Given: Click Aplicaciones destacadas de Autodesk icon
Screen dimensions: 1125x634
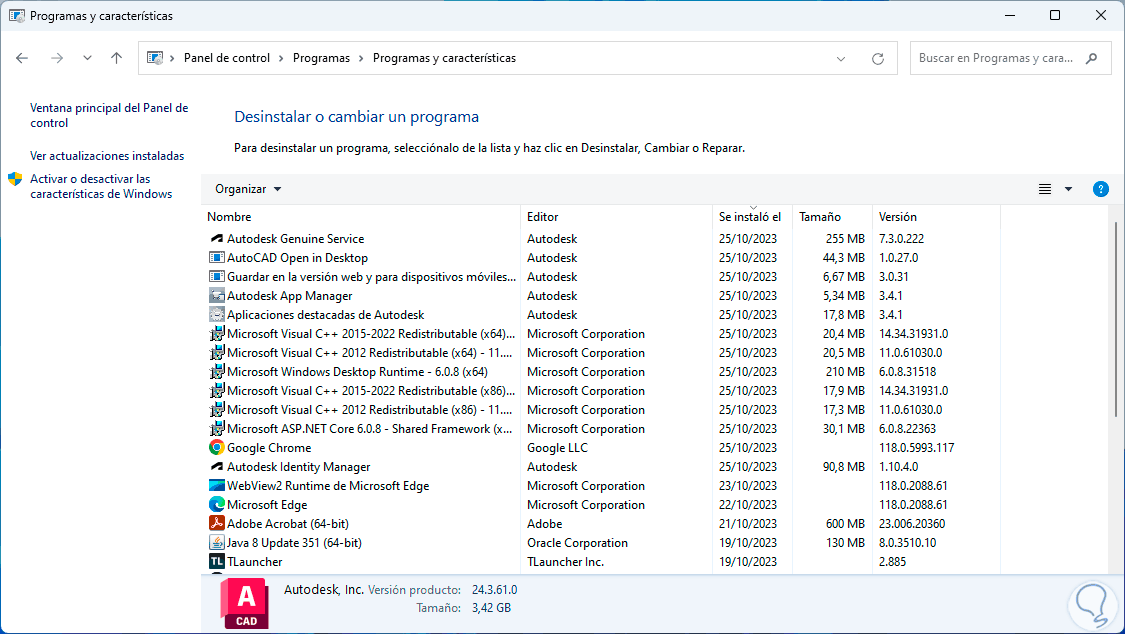Looking at the screenshot, I should pyautogui.click(x=217, y=315).
